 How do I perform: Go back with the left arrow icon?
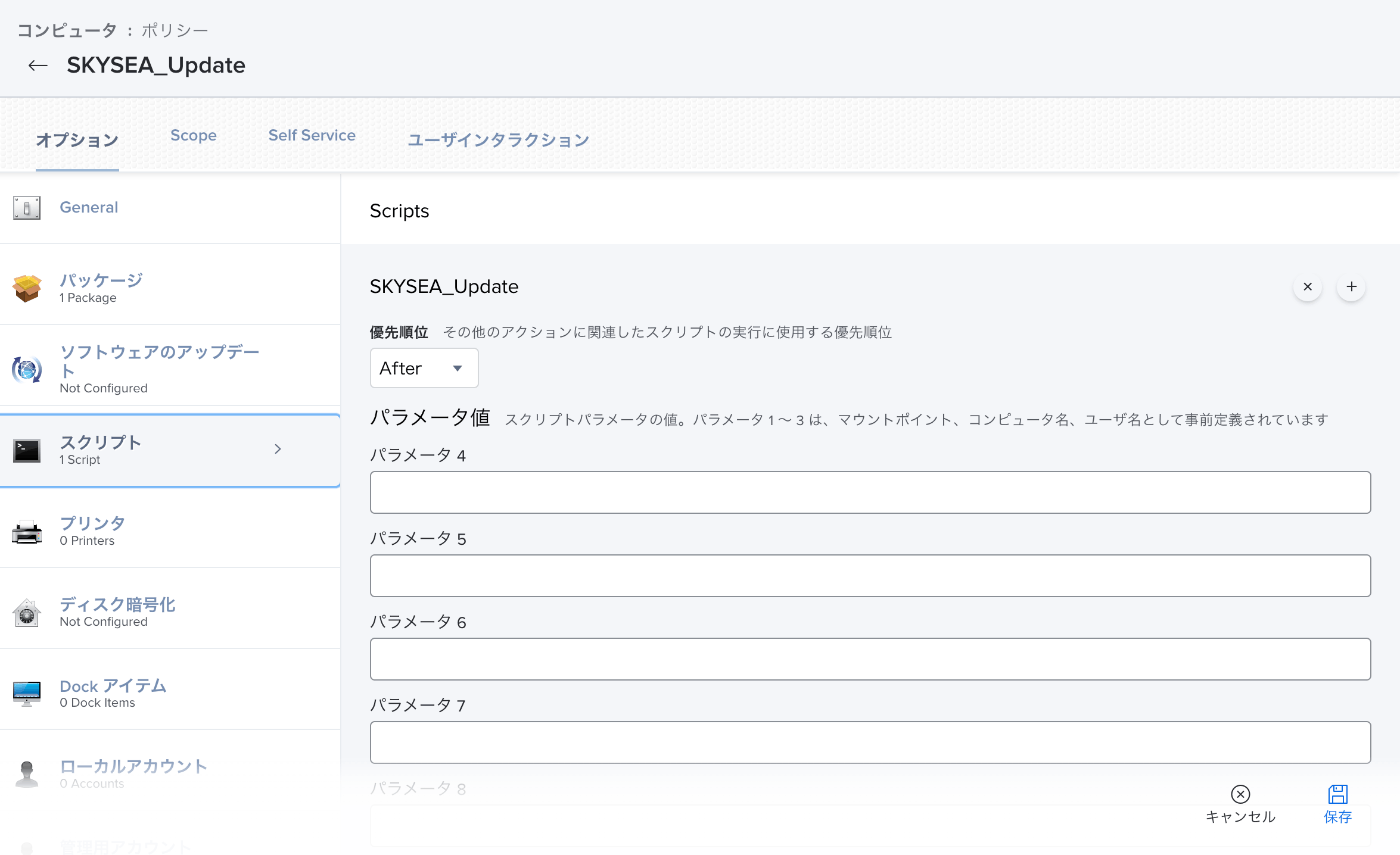38,65
